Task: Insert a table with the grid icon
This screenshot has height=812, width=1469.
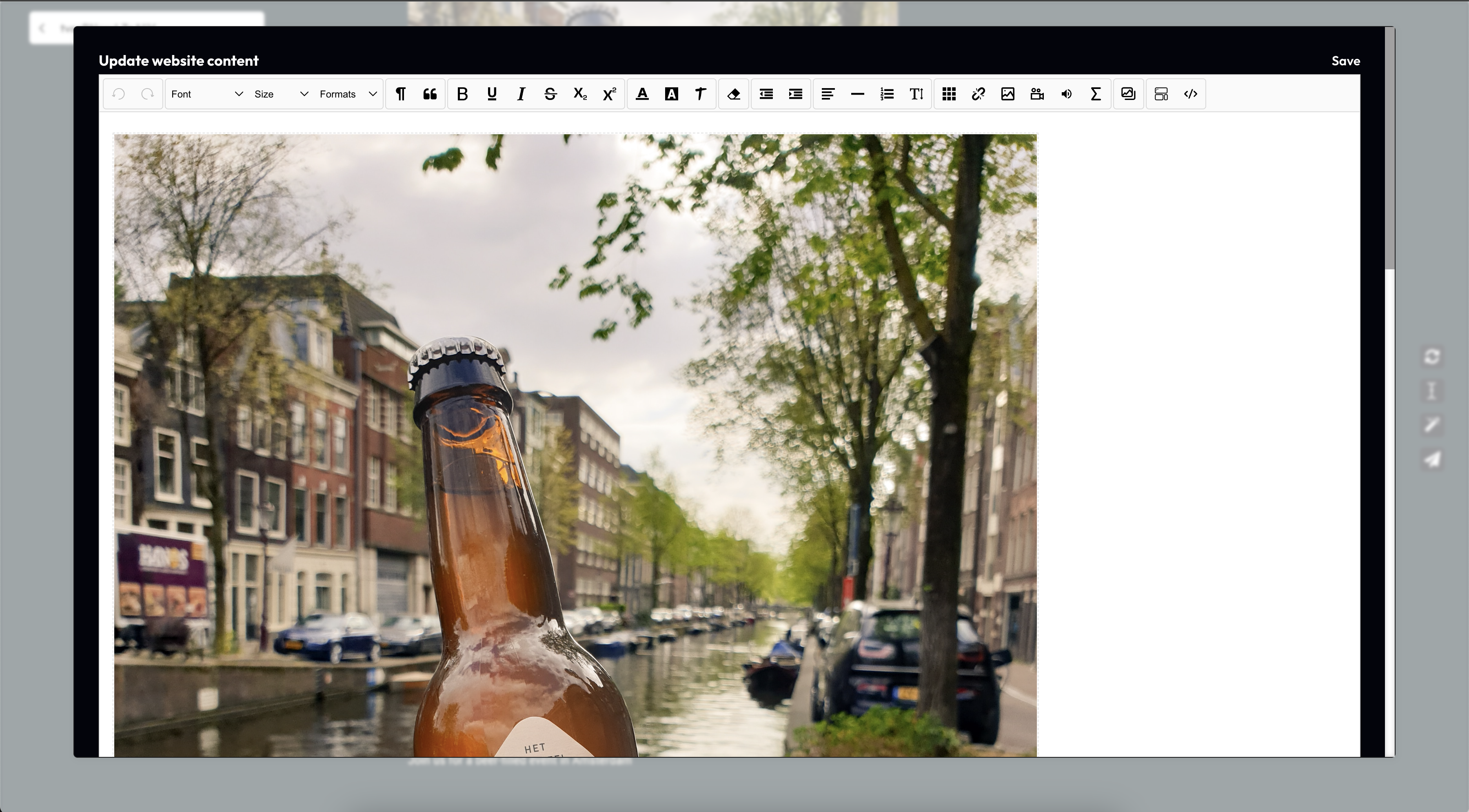Action: tap(949, 94)
